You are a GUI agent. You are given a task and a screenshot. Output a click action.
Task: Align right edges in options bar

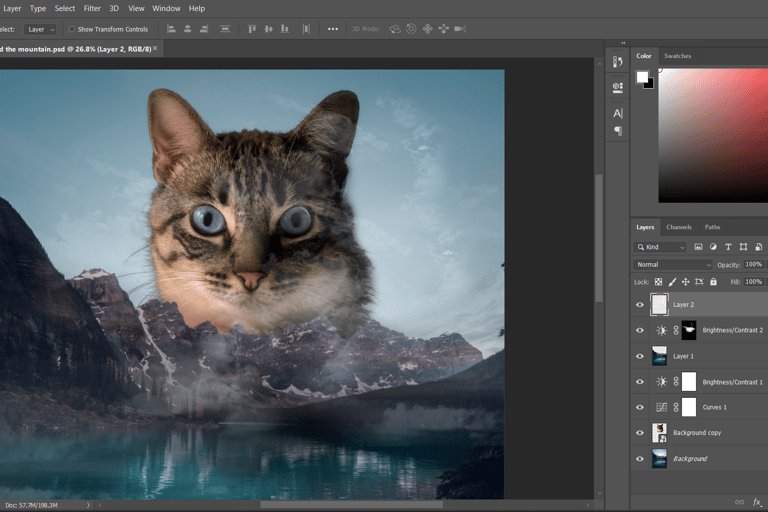click(204, 29)
